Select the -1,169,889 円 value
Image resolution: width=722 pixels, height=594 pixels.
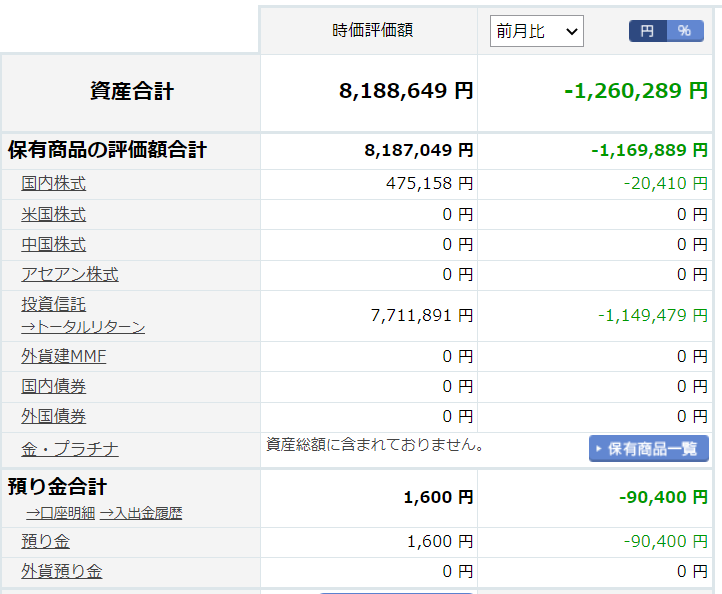[649, 150]
